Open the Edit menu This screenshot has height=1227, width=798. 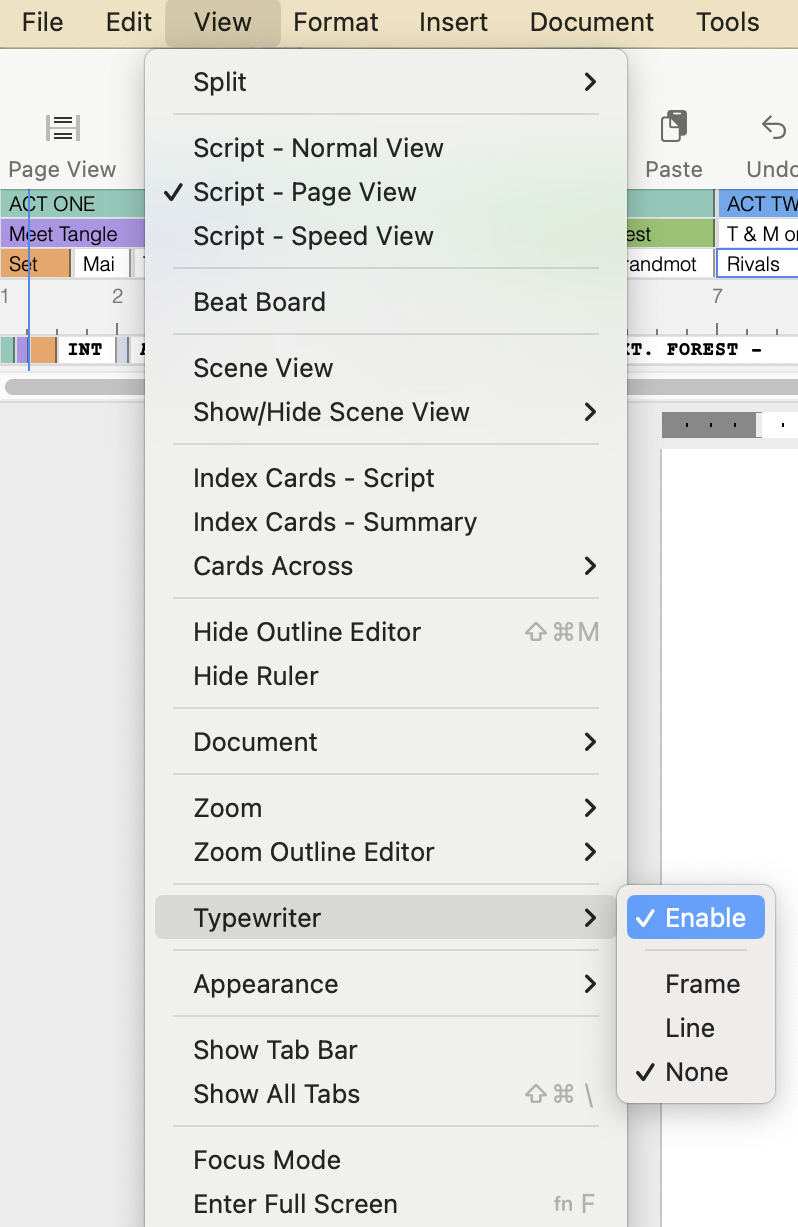point(129,22)
